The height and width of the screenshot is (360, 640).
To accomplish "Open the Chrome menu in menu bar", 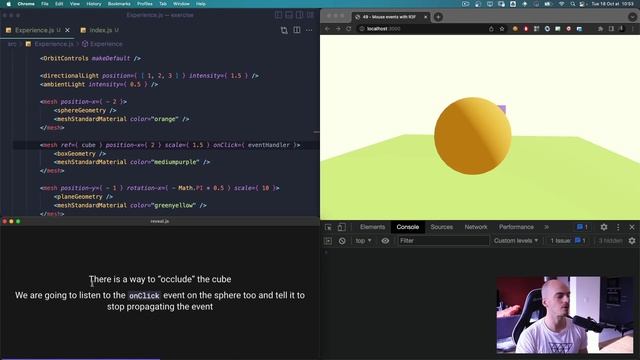I will click(26, 4).
